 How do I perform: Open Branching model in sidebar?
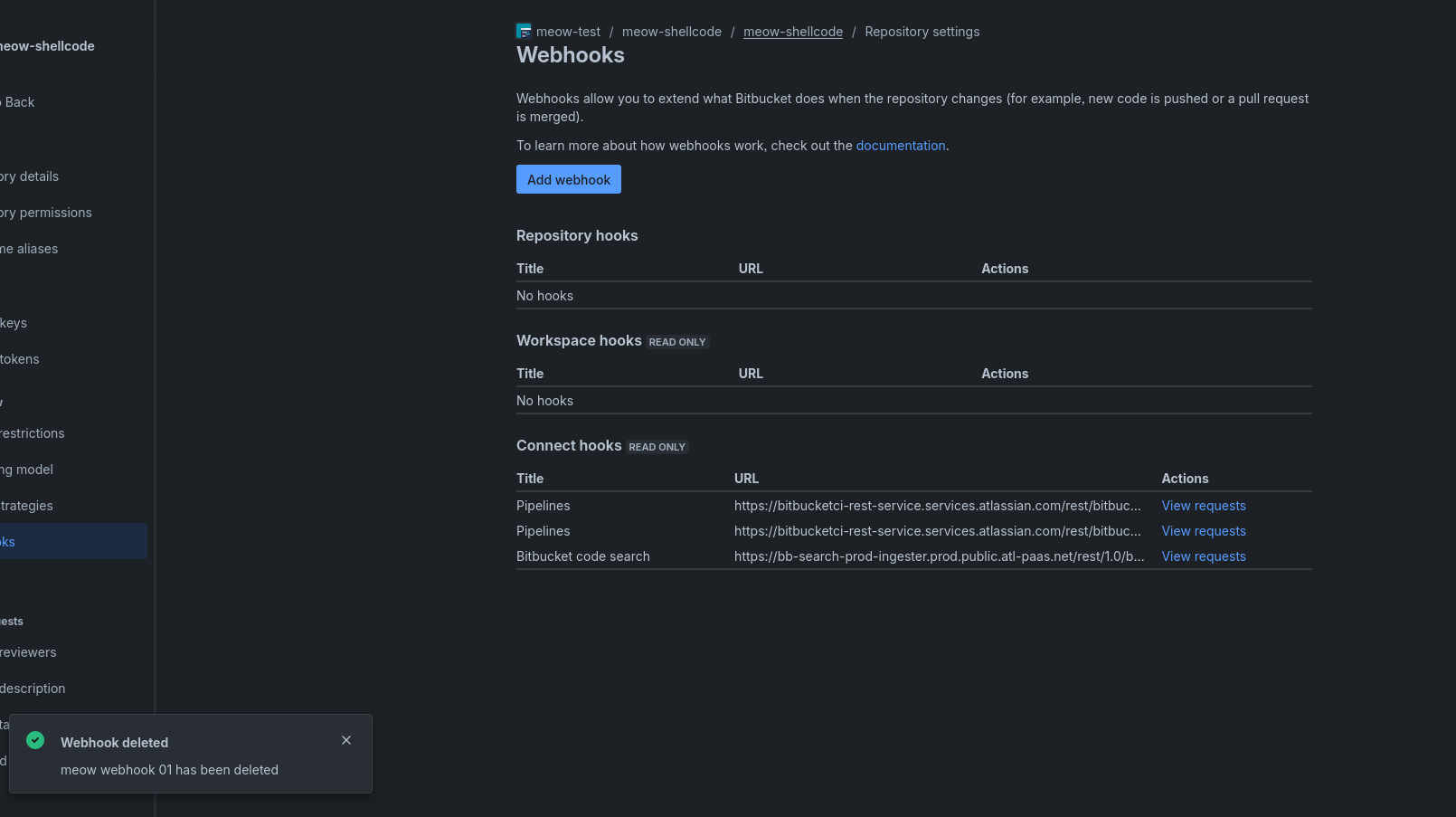pos(27,470)
